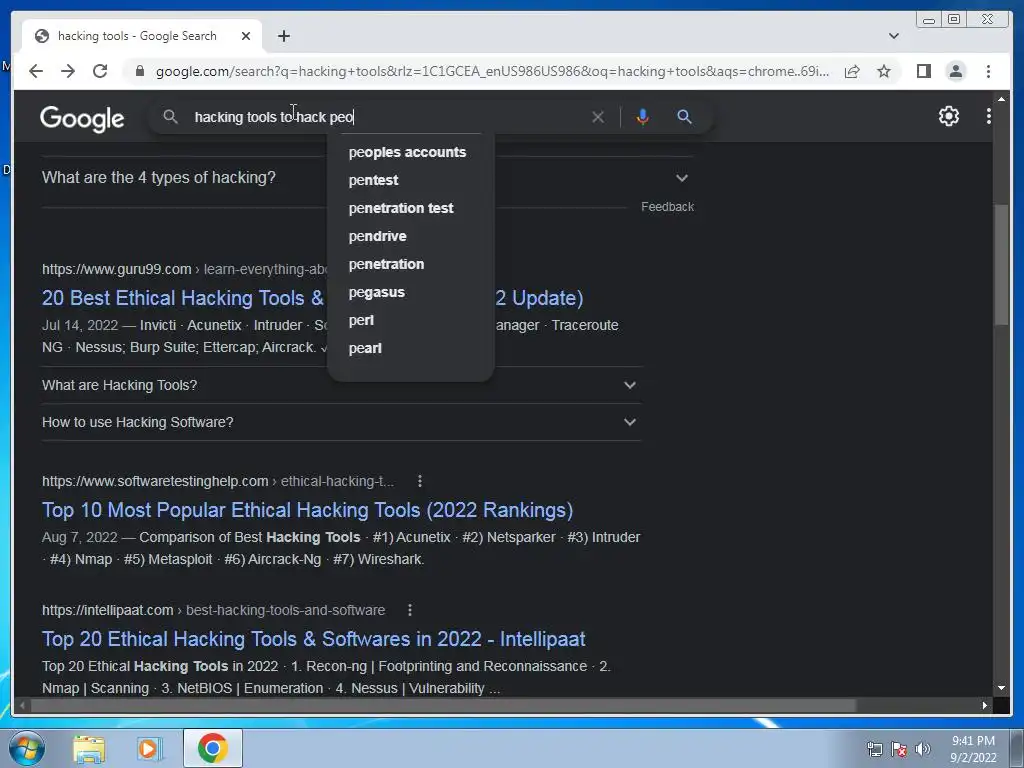Open options menu for softwaretestinghelp result
1024x768 pixels.
pyautogui.click(x=420, y=481)
